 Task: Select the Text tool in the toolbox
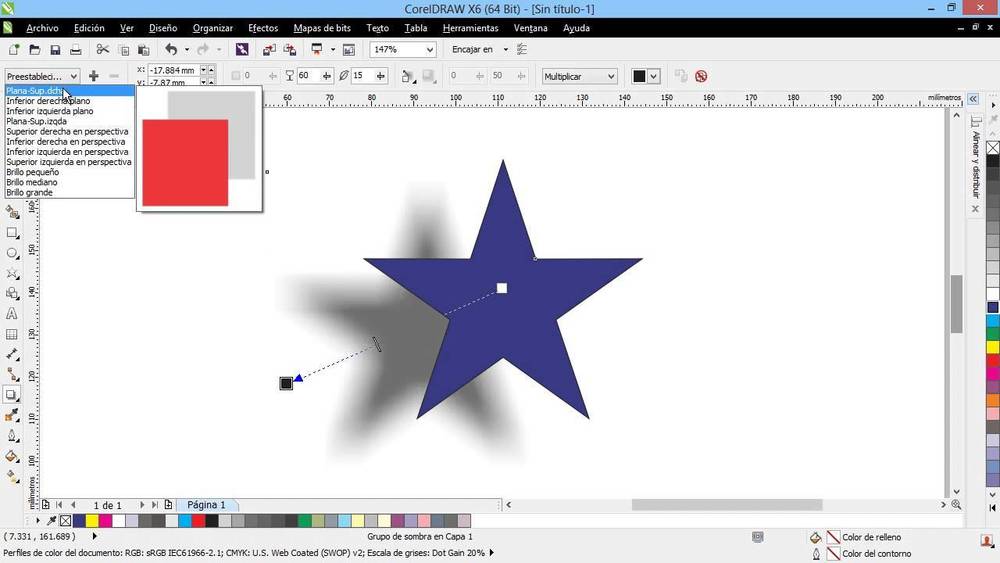(x=12, y=314)
